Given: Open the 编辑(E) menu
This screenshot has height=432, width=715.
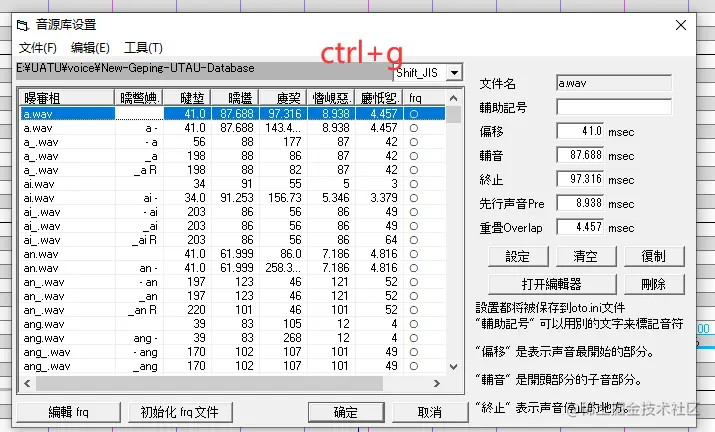Looking at the screenshot, I should click(x=90, y=48).
